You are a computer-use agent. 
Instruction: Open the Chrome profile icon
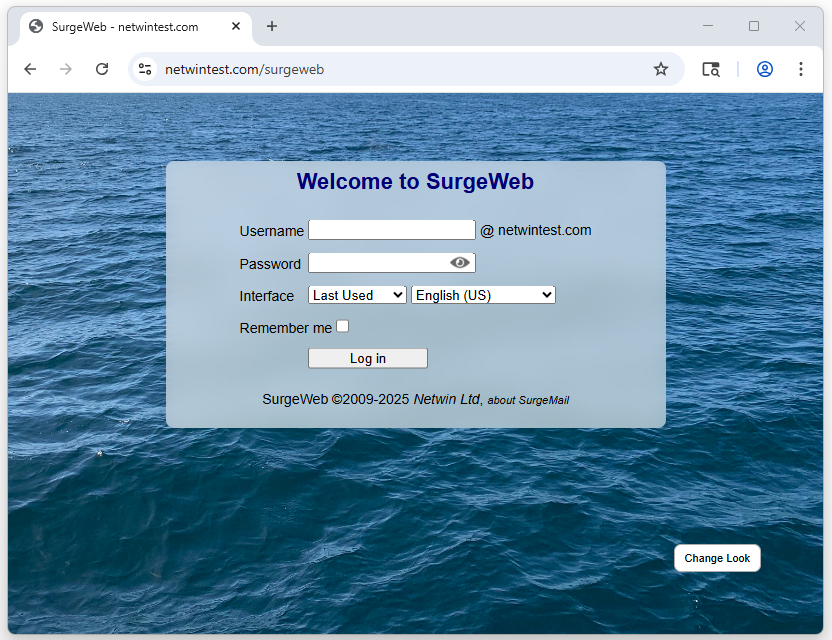(765, 69)
